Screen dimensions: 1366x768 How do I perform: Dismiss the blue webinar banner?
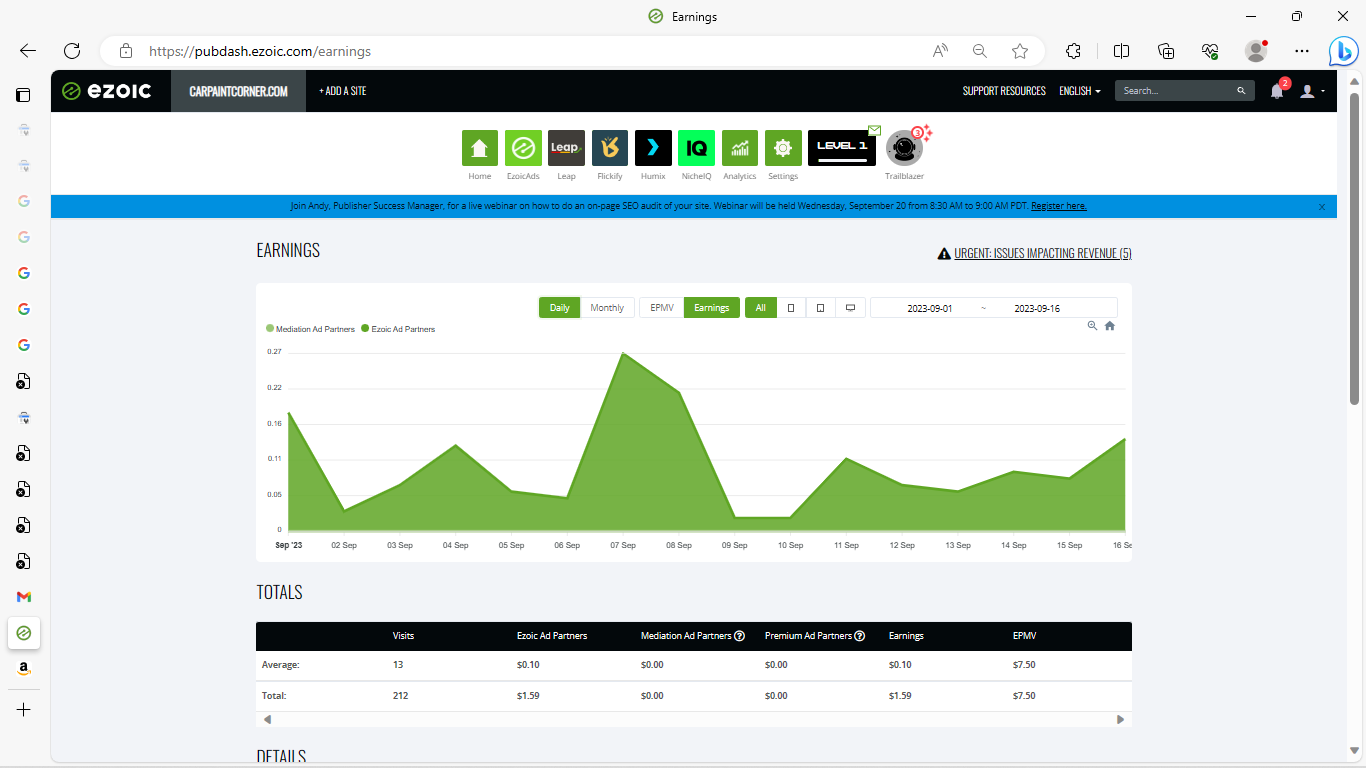[1322, 207]
